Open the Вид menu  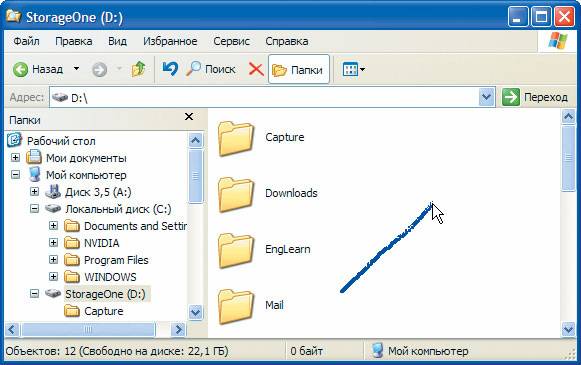tap(117, 41)
